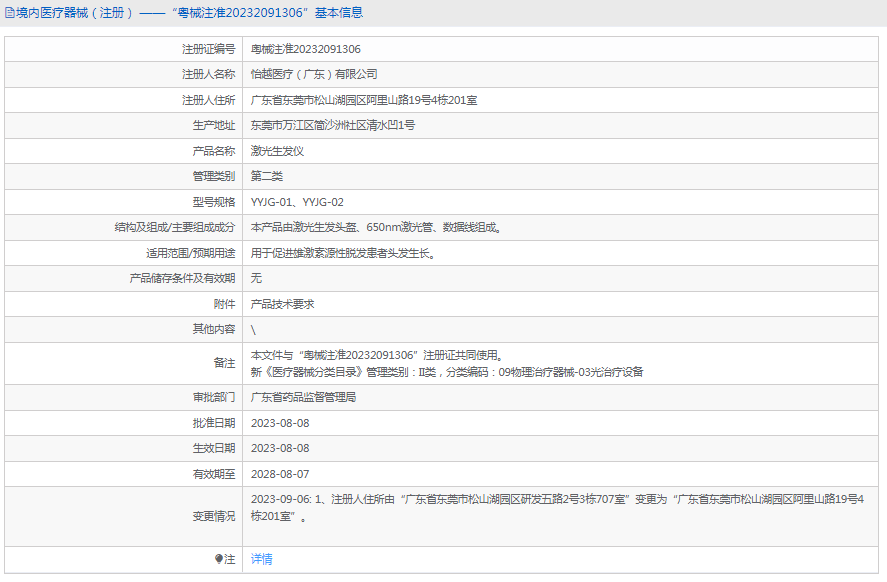Viewport: 887px width, 582px height.
Task: Click the 结构及组成/主要组成成分 label
Action: coord(175,227)
